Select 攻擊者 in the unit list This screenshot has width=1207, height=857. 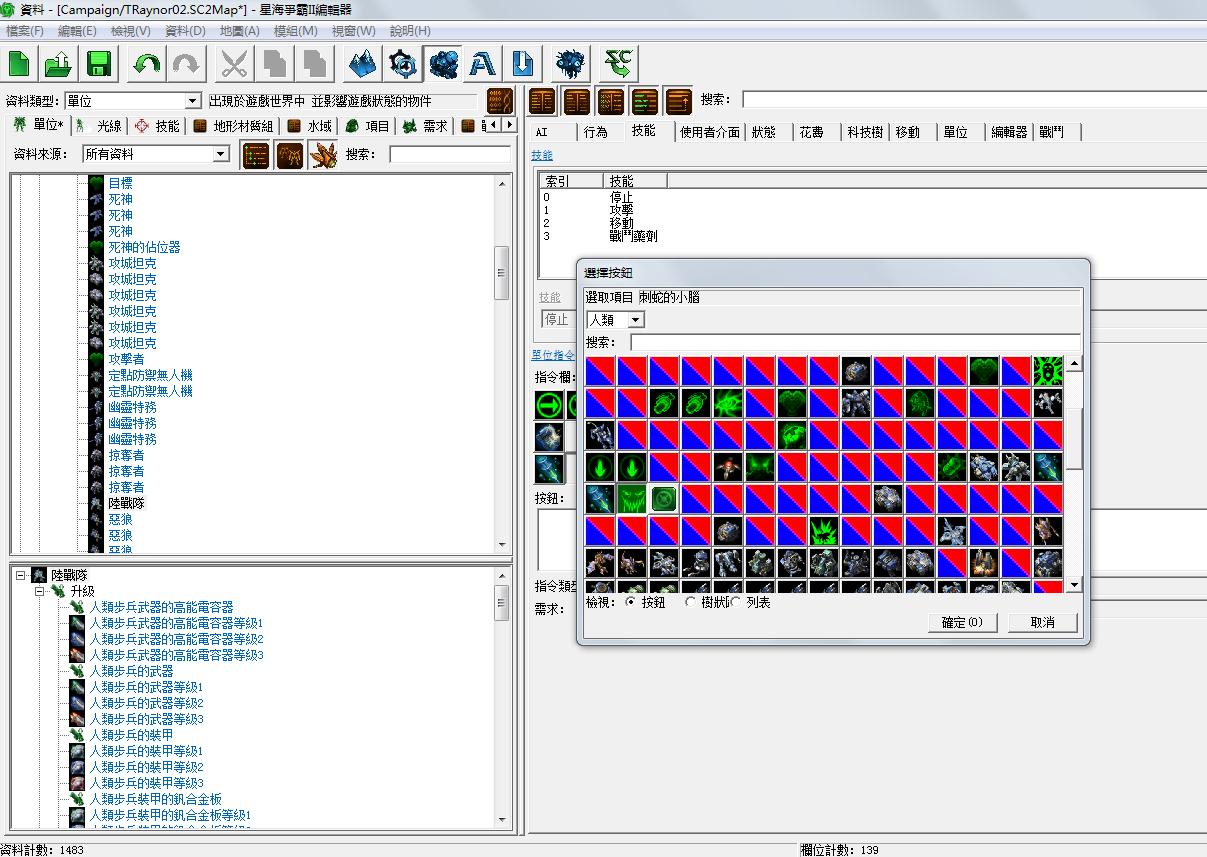126,359
